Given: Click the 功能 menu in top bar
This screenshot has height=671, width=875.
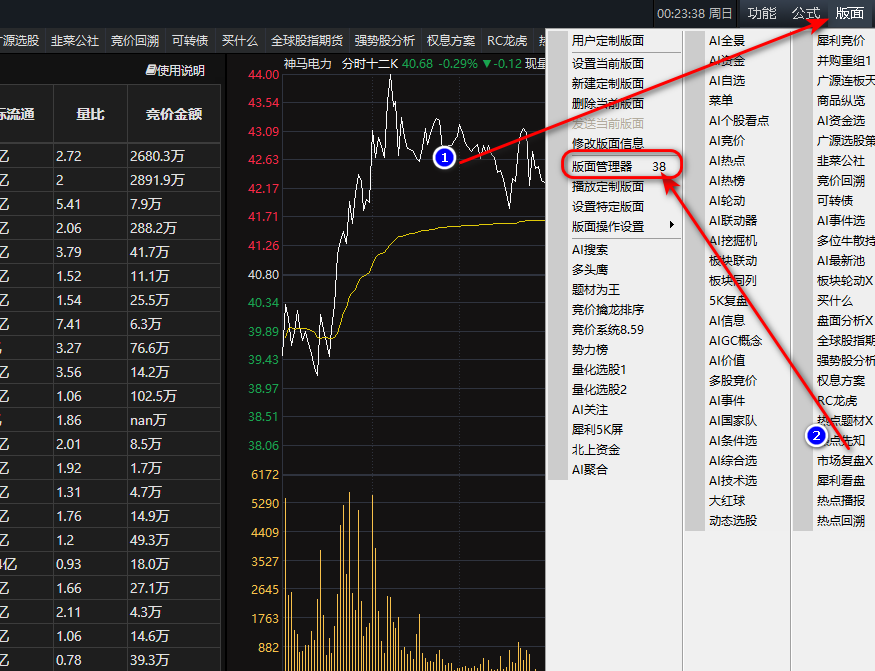Looking at the screenshot, I should pyautogui.click(x=762, y=13).
